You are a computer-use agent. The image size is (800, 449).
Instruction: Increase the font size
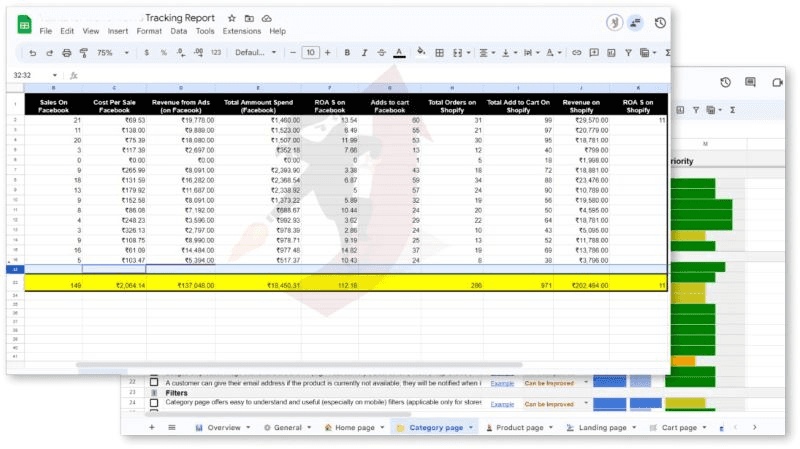tap(328, 53)
